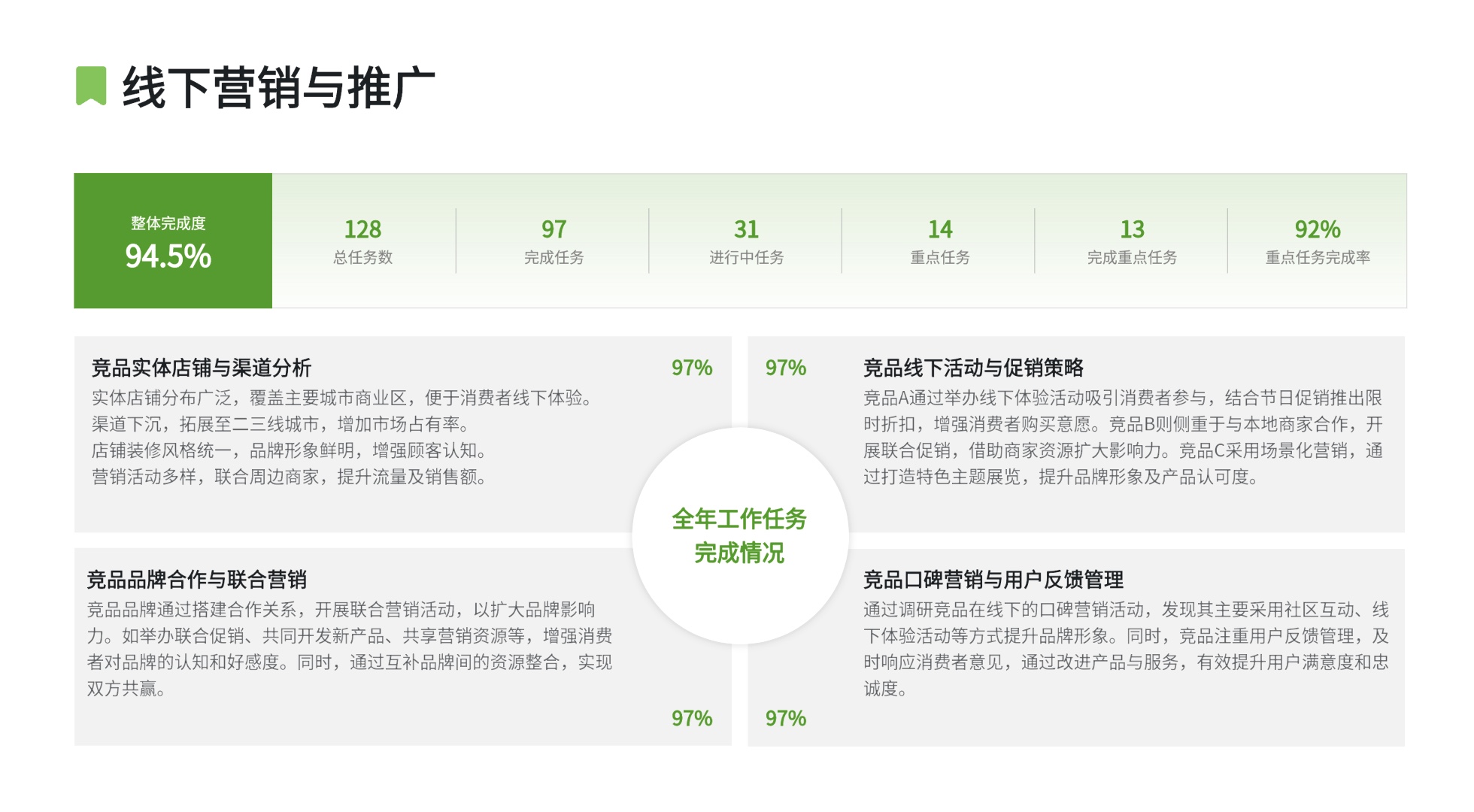Click the 97% in 竞品口碑营销 card

[x=786, y=718]
